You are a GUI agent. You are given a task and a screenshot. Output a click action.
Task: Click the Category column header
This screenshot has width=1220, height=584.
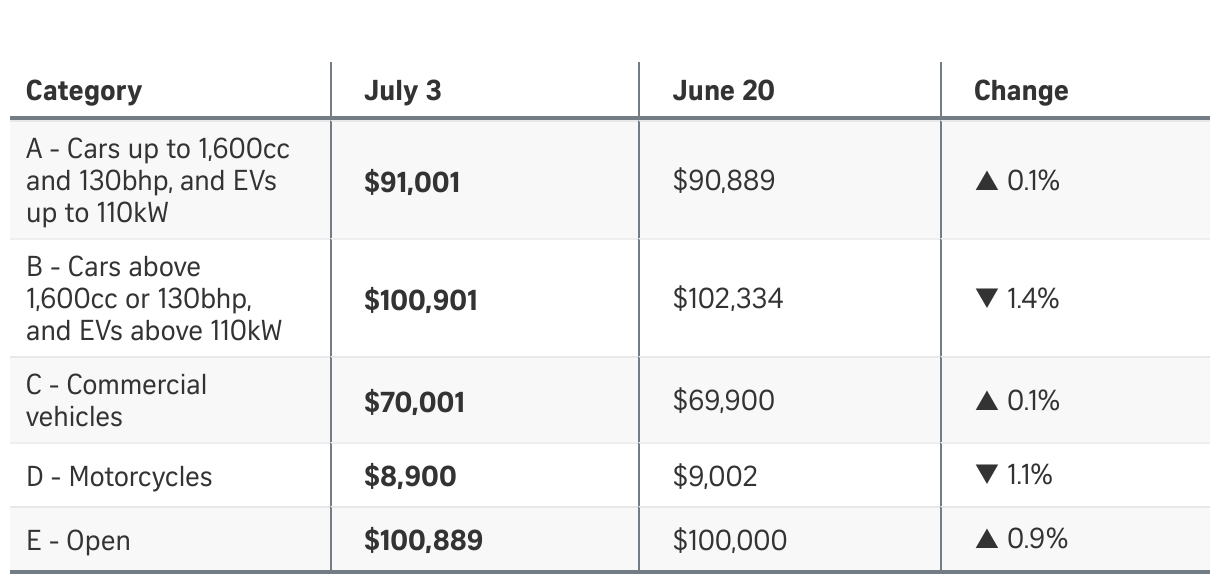click(84, 91)
